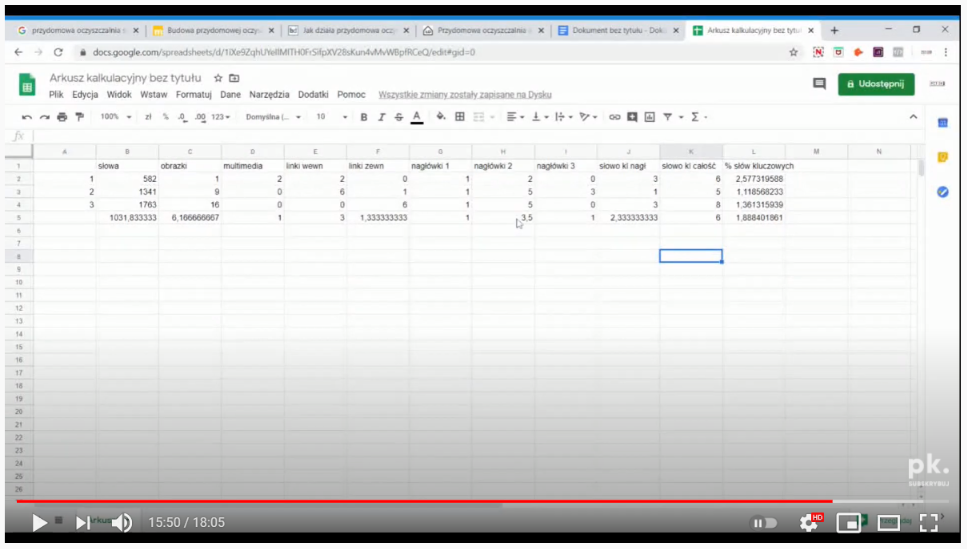Open the font family dropdown

273,117
